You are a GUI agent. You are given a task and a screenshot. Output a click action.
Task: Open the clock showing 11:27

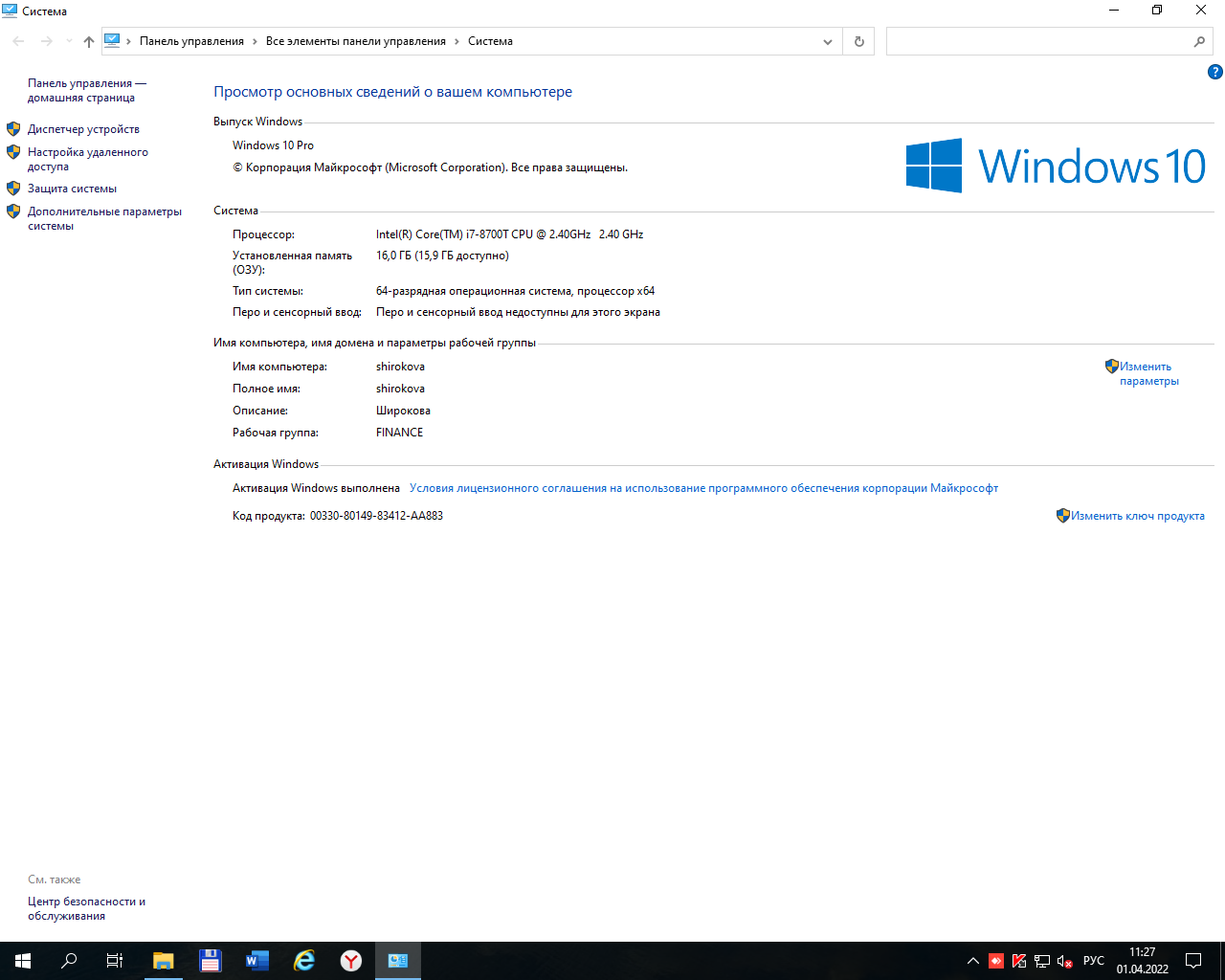(1143, 961)
